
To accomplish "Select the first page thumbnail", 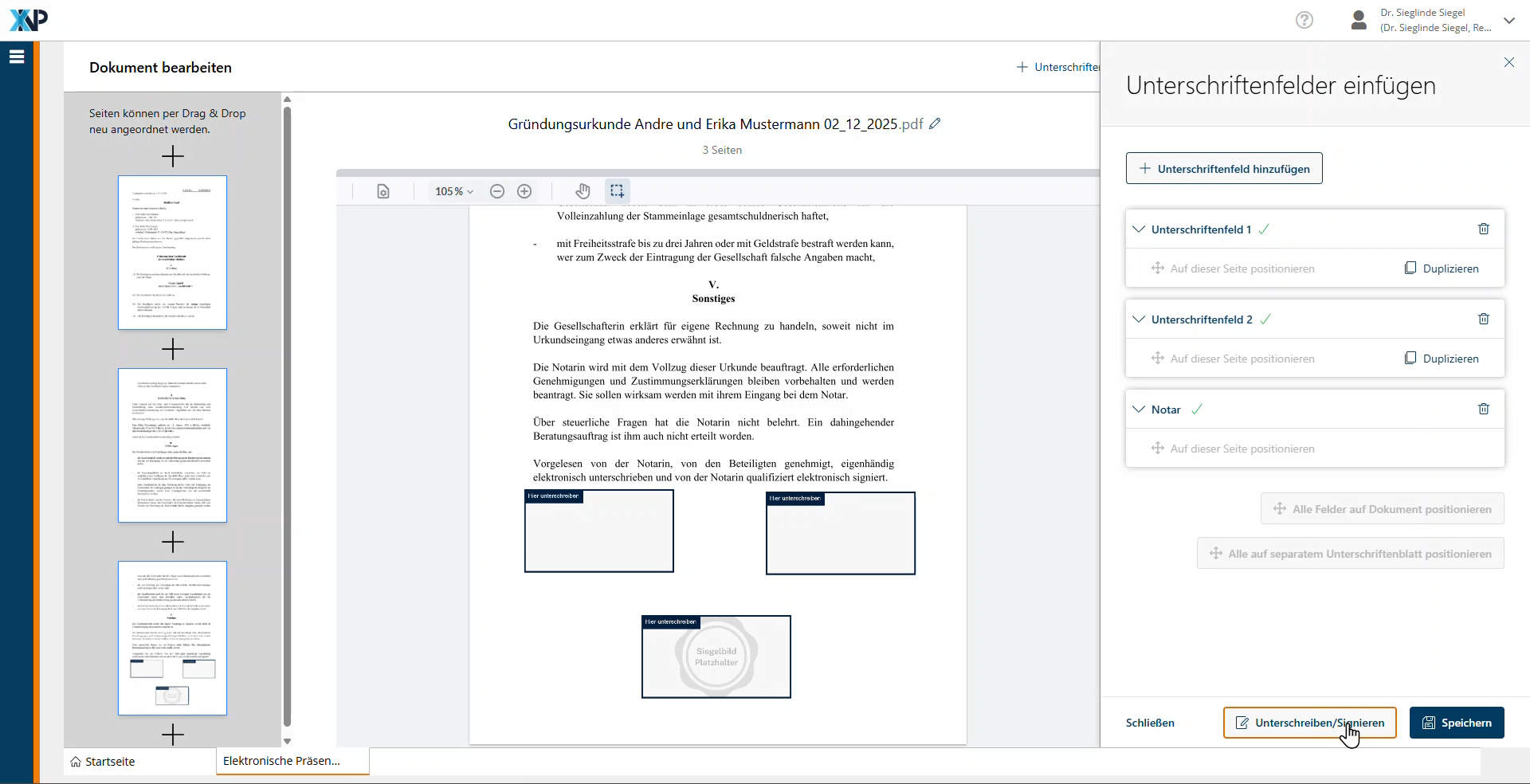I will (x=172, y=253).
